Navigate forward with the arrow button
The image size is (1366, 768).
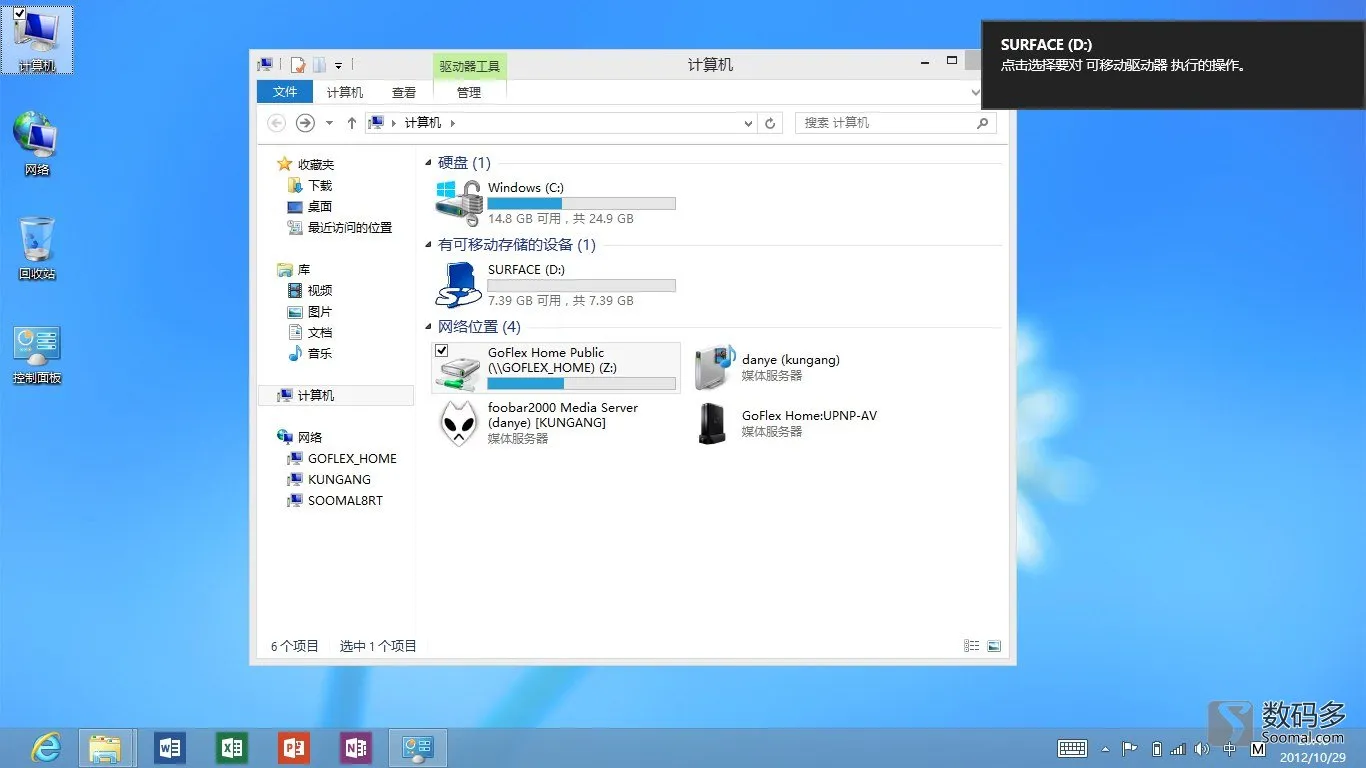305,123
